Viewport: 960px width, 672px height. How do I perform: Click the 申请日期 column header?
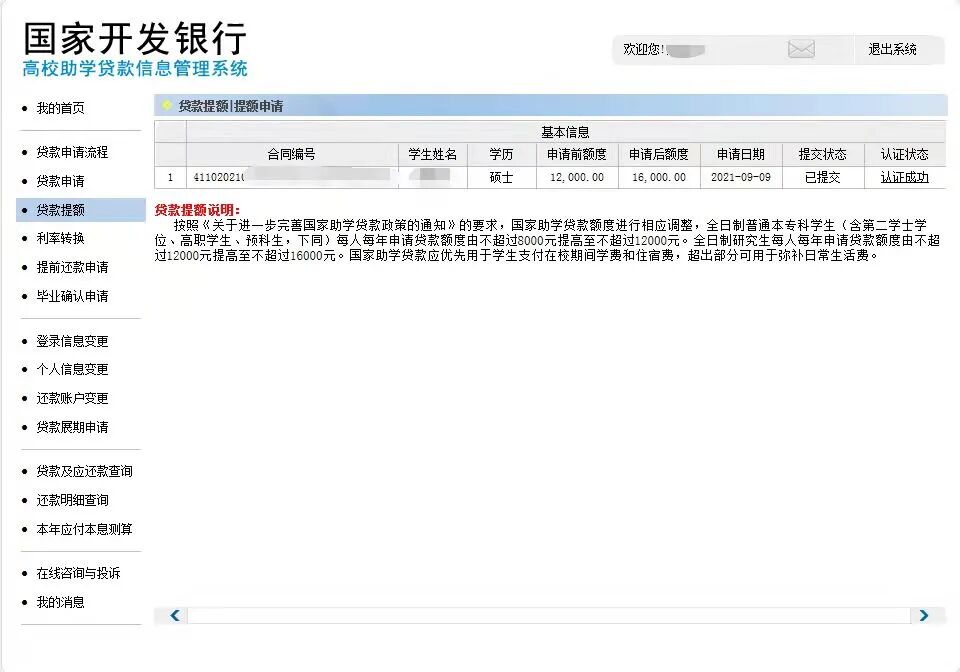740,154
